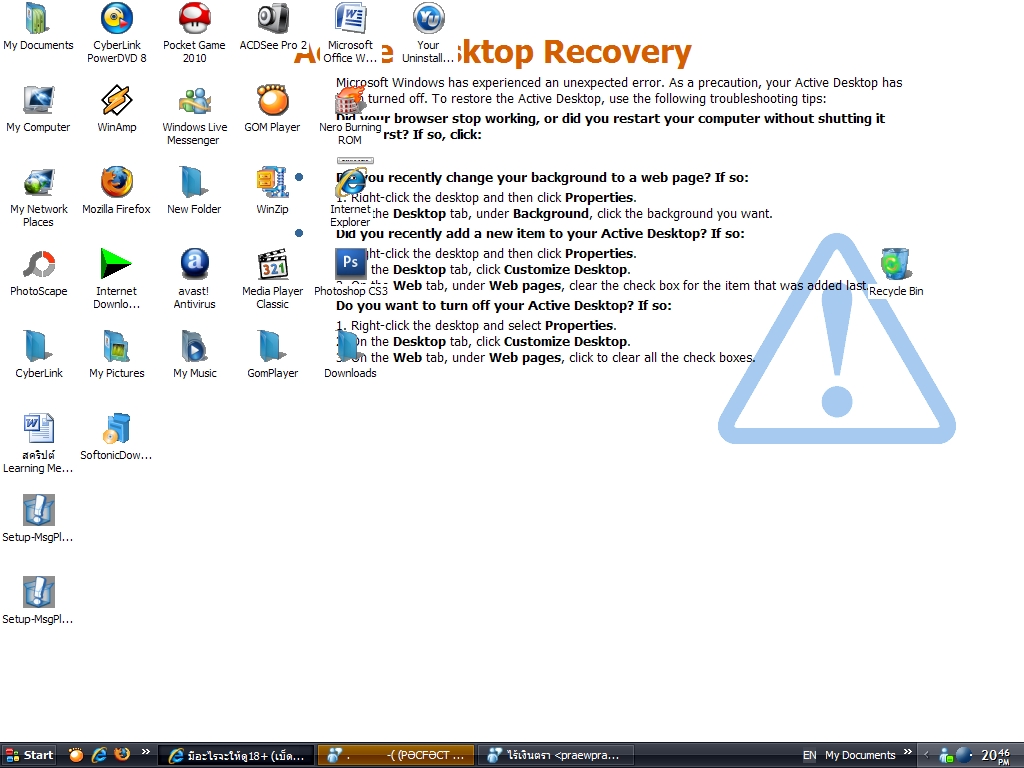Click the Messenger tray icon
This screenshot has height=768, width=1024.
(x=946, y=756)
